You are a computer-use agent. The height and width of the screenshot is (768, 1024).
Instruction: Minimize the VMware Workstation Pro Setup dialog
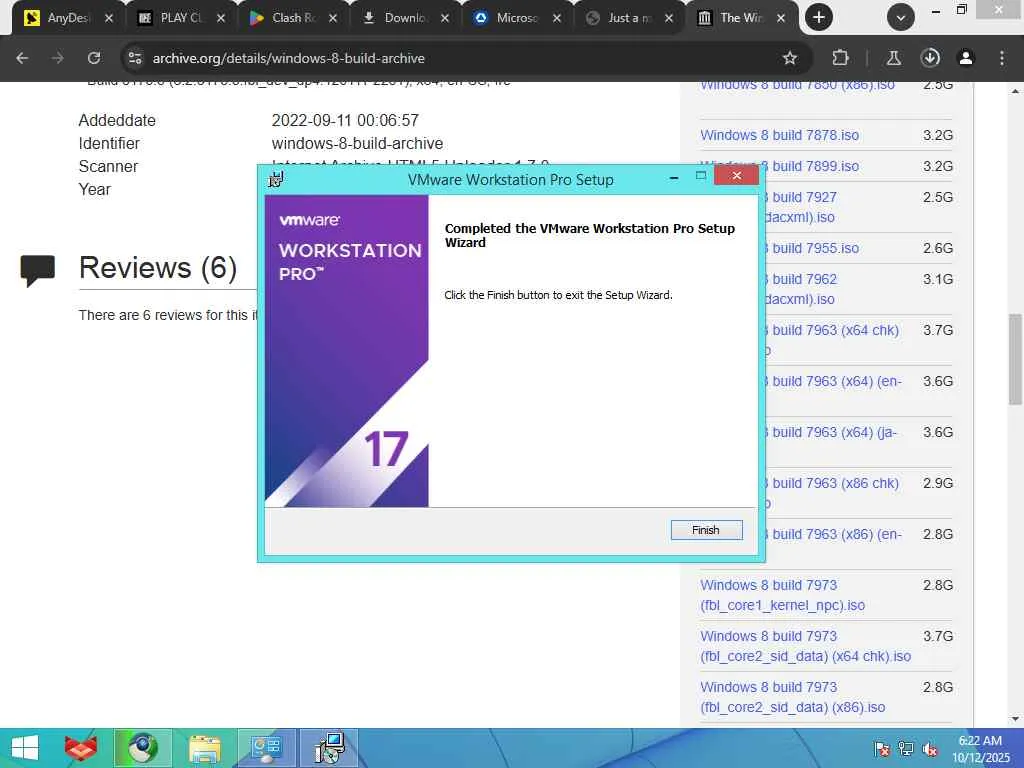tap(674, 176)
